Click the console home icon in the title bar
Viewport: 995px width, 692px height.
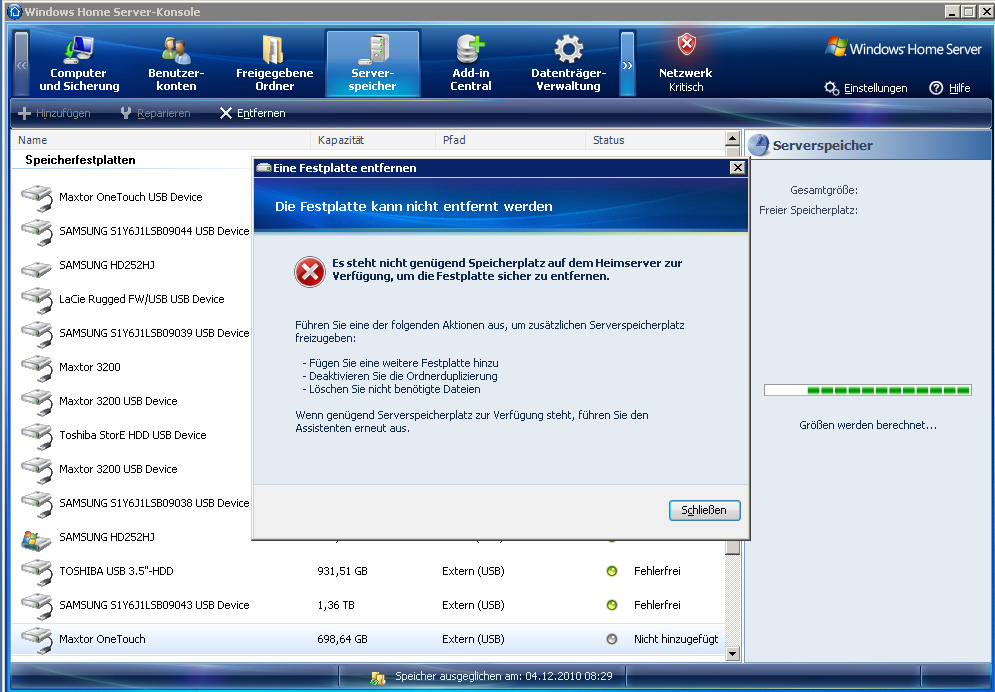click(14, 11)
